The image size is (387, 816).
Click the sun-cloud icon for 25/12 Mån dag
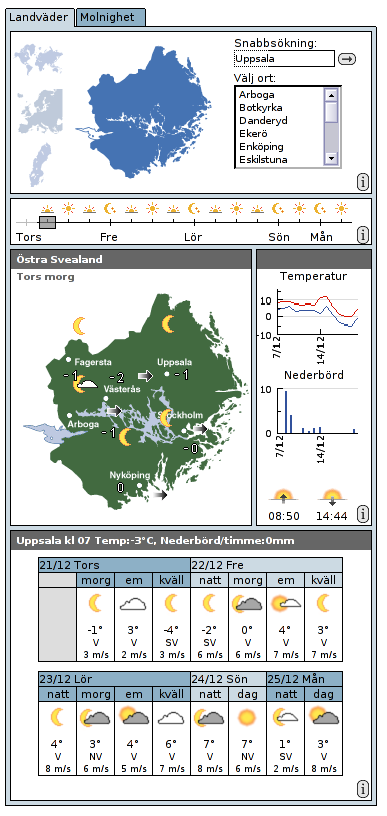[x=324, y=716]
